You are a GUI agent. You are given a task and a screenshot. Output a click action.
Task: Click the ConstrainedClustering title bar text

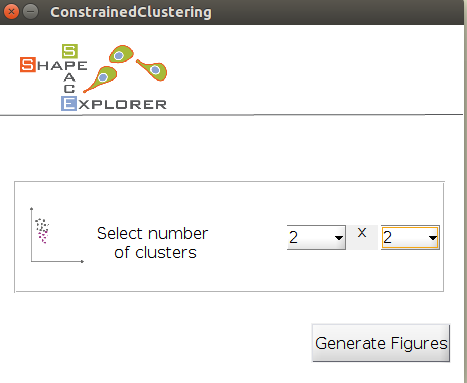tap(131, 12)
